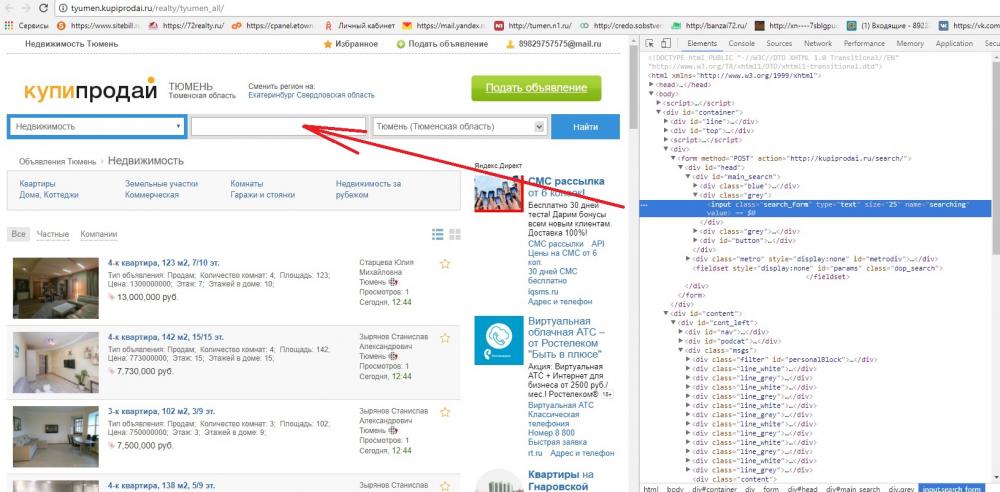
Task: Switch to the Performance DevTools tab
Action: tap(864, 43)
